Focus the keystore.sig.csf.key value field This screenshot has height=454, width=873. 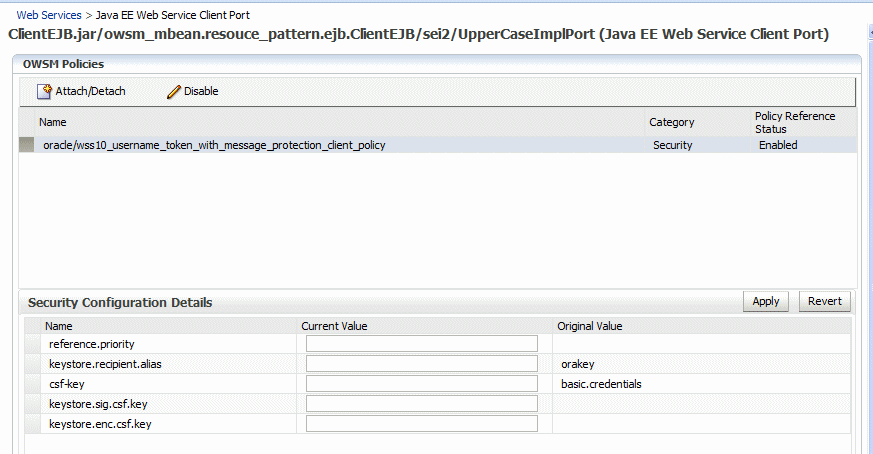click(421, 404)
